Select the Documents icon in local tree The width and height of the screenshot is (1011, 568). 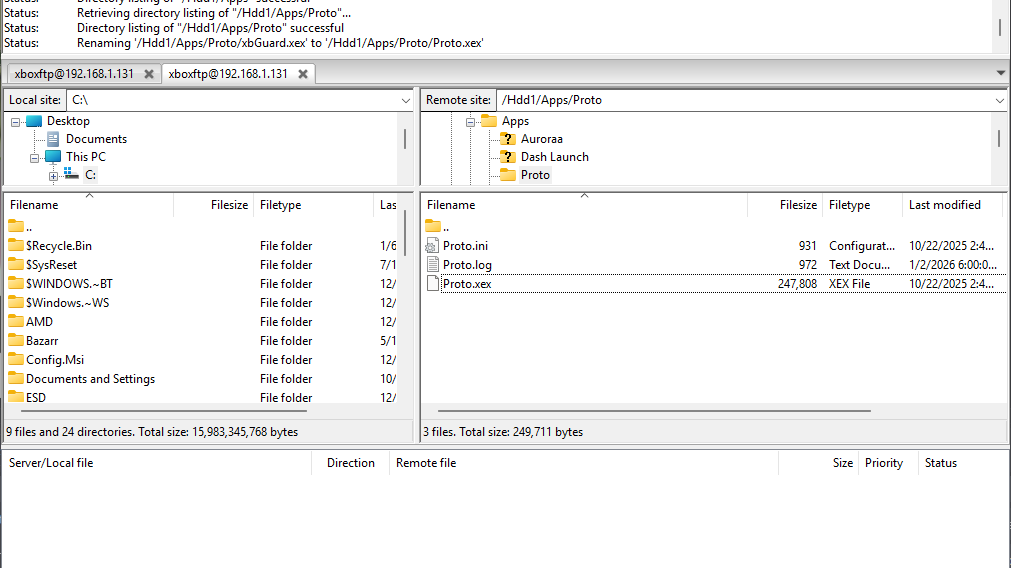[53, 139]
